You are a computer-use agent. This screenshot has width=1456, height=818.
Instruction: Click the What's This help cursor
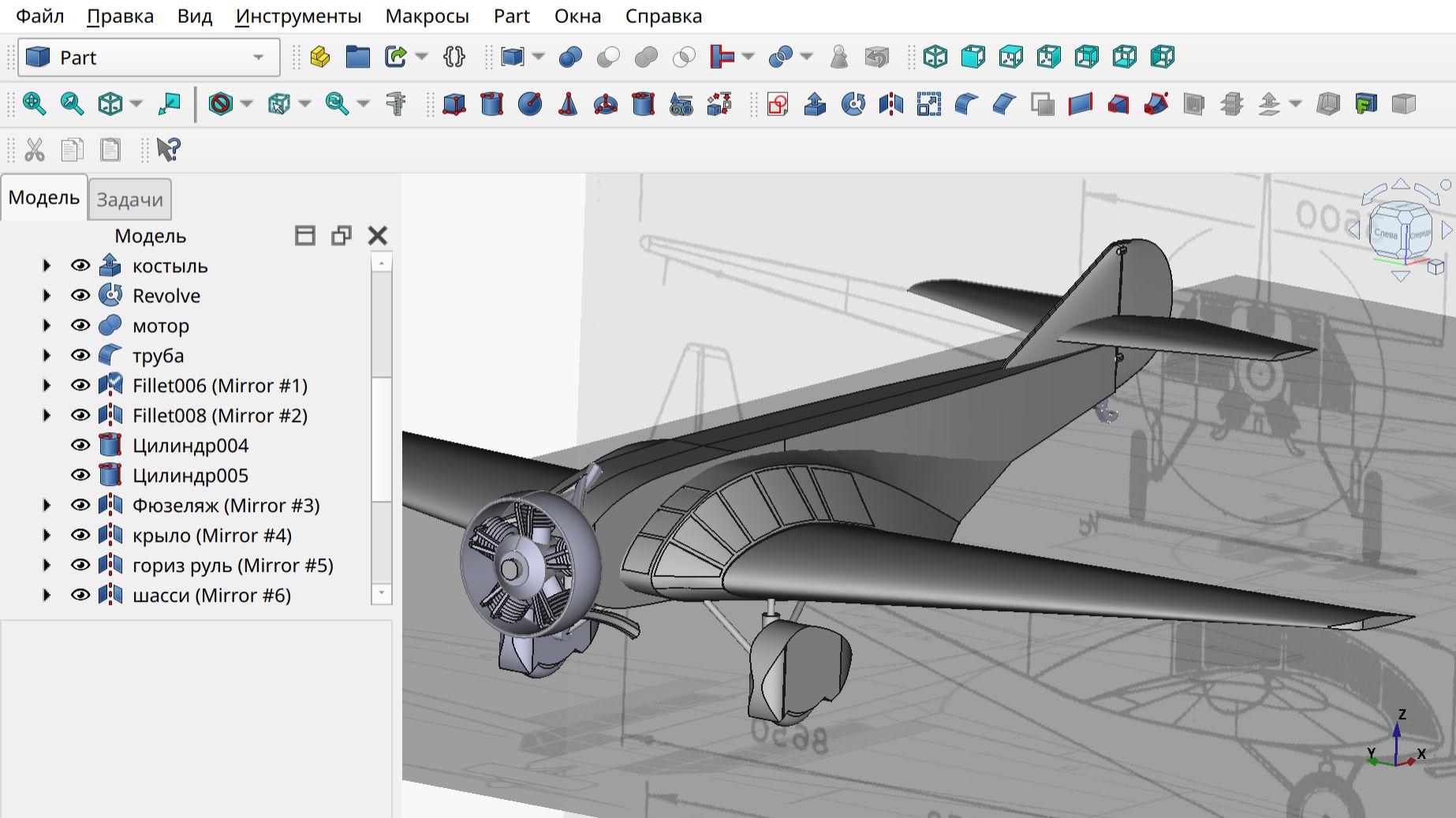pyautogui.click(x=168, y=149)
